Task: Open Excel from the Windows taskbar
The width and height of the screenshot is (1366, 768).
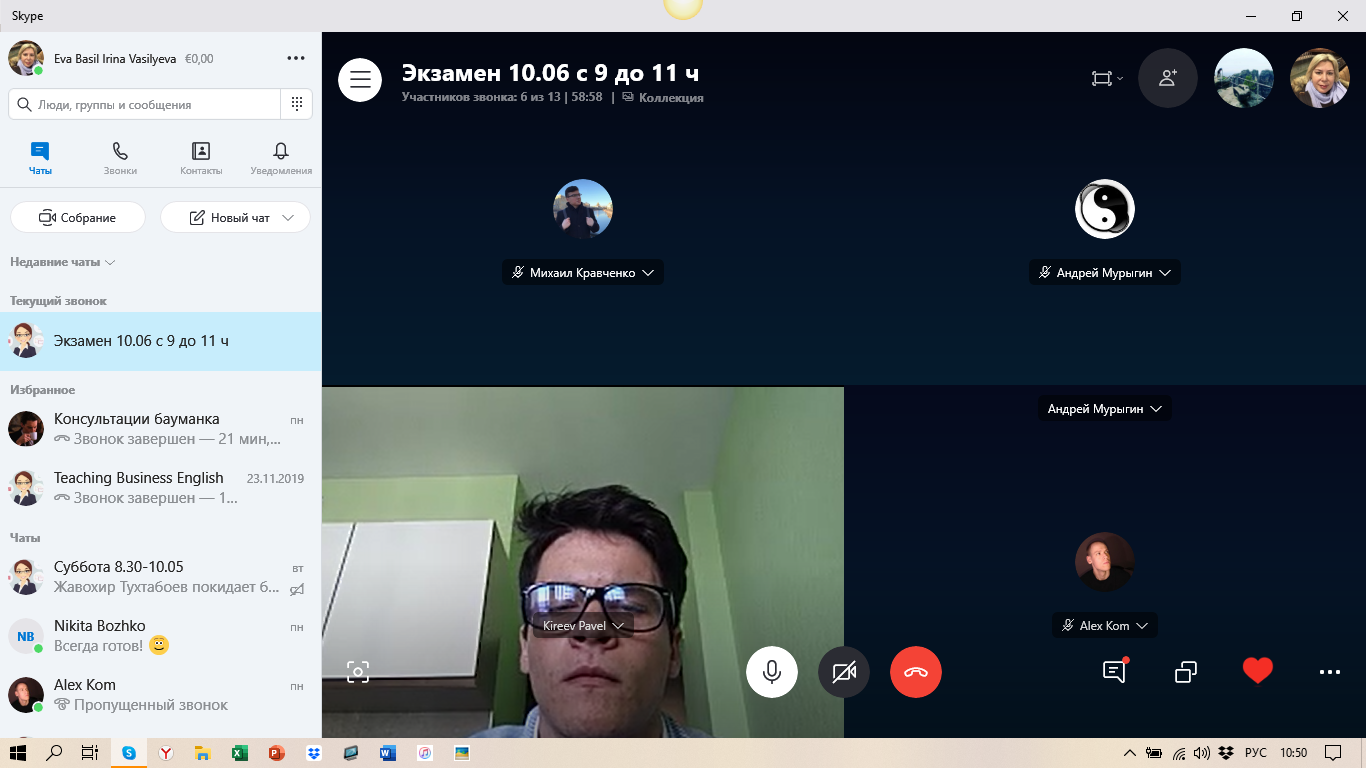Action: (x=239, y=753)
